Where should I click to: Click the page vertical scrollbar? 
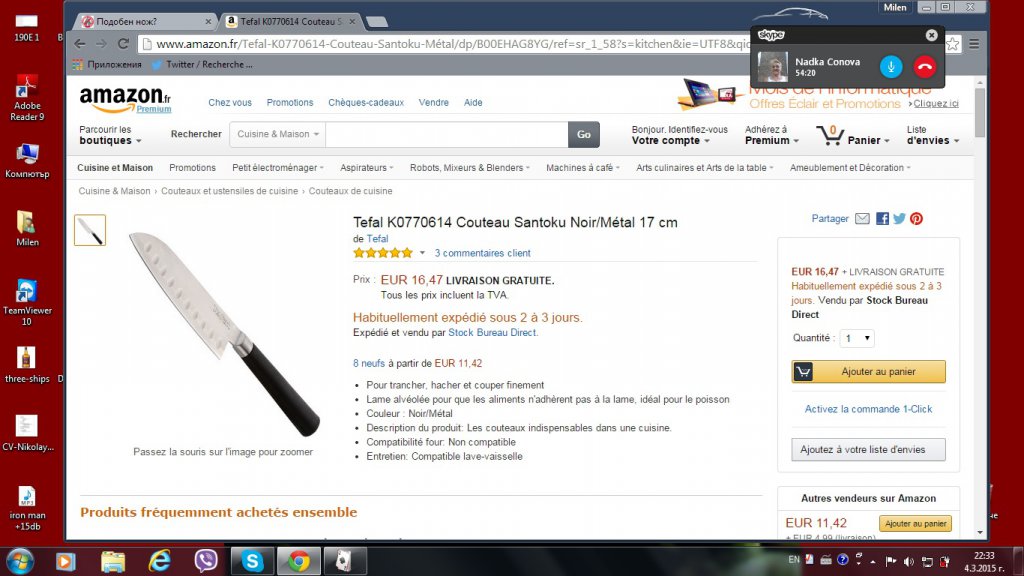[980, 308]
